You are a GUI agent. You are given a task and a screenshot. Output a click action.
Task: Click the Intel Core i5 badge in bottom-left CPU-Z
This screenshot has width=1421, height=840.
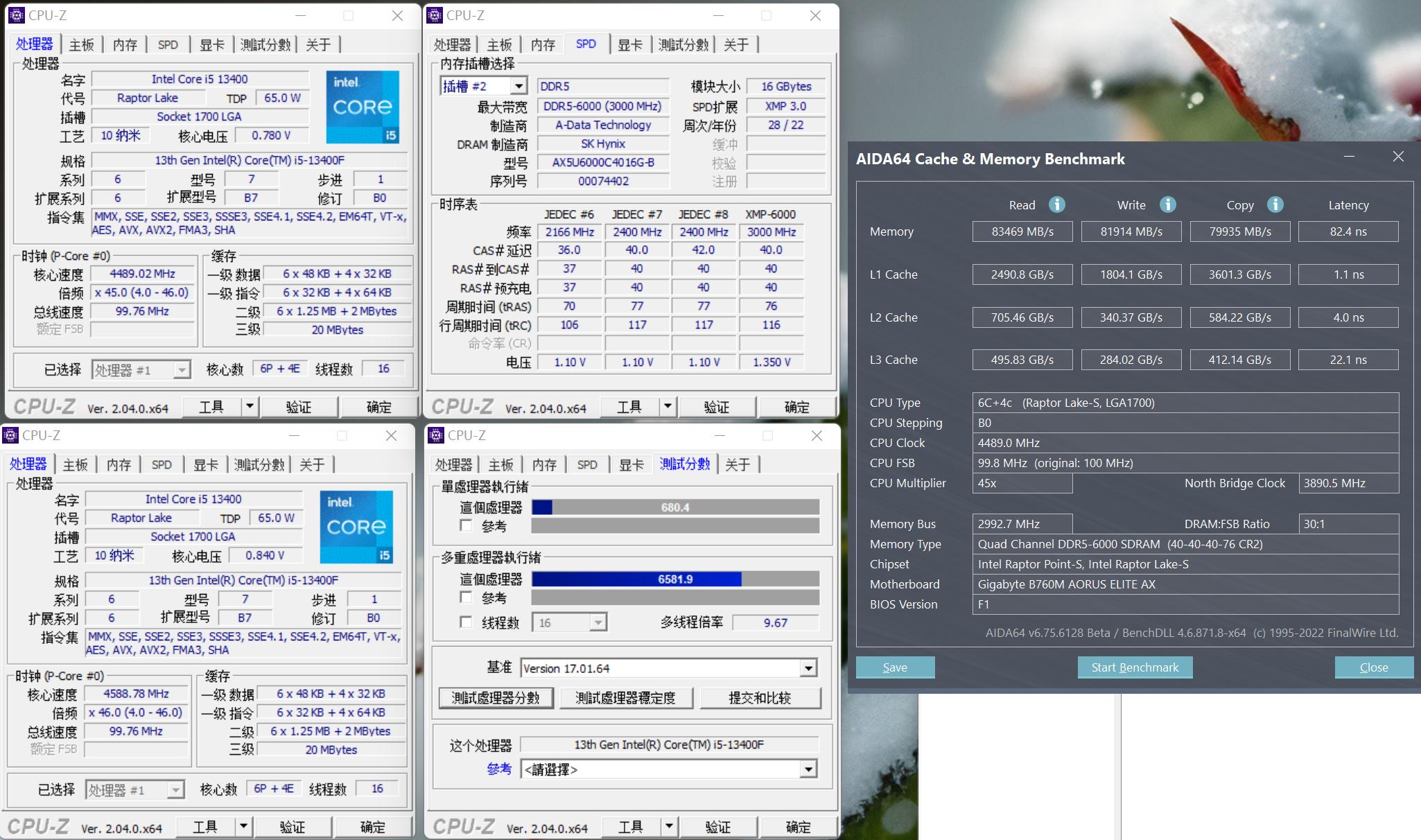pos(357,527)
